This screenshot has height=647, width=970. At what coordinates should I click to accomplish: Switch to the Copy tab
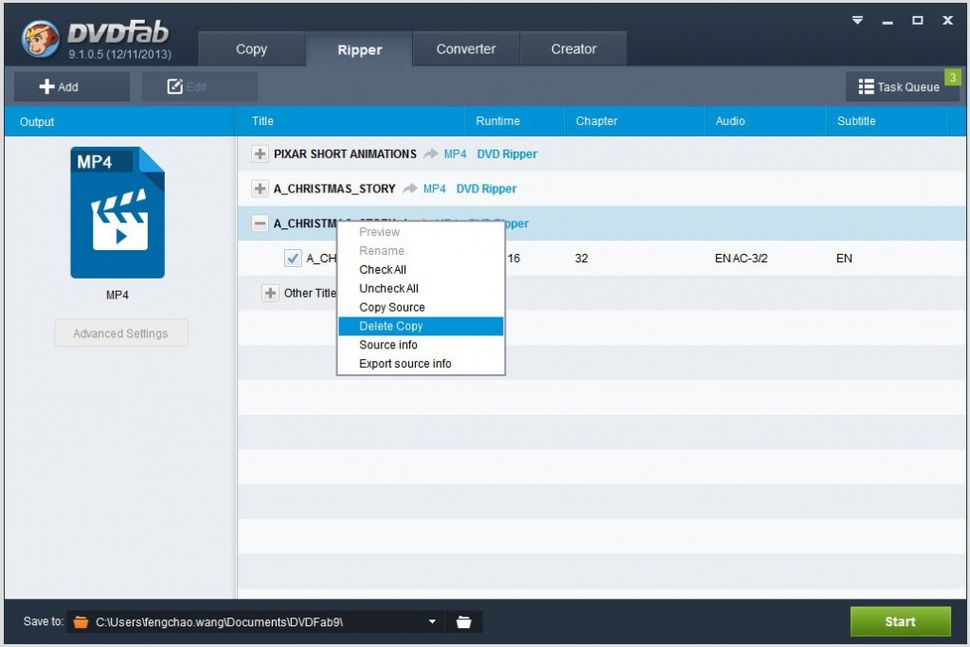251,49
